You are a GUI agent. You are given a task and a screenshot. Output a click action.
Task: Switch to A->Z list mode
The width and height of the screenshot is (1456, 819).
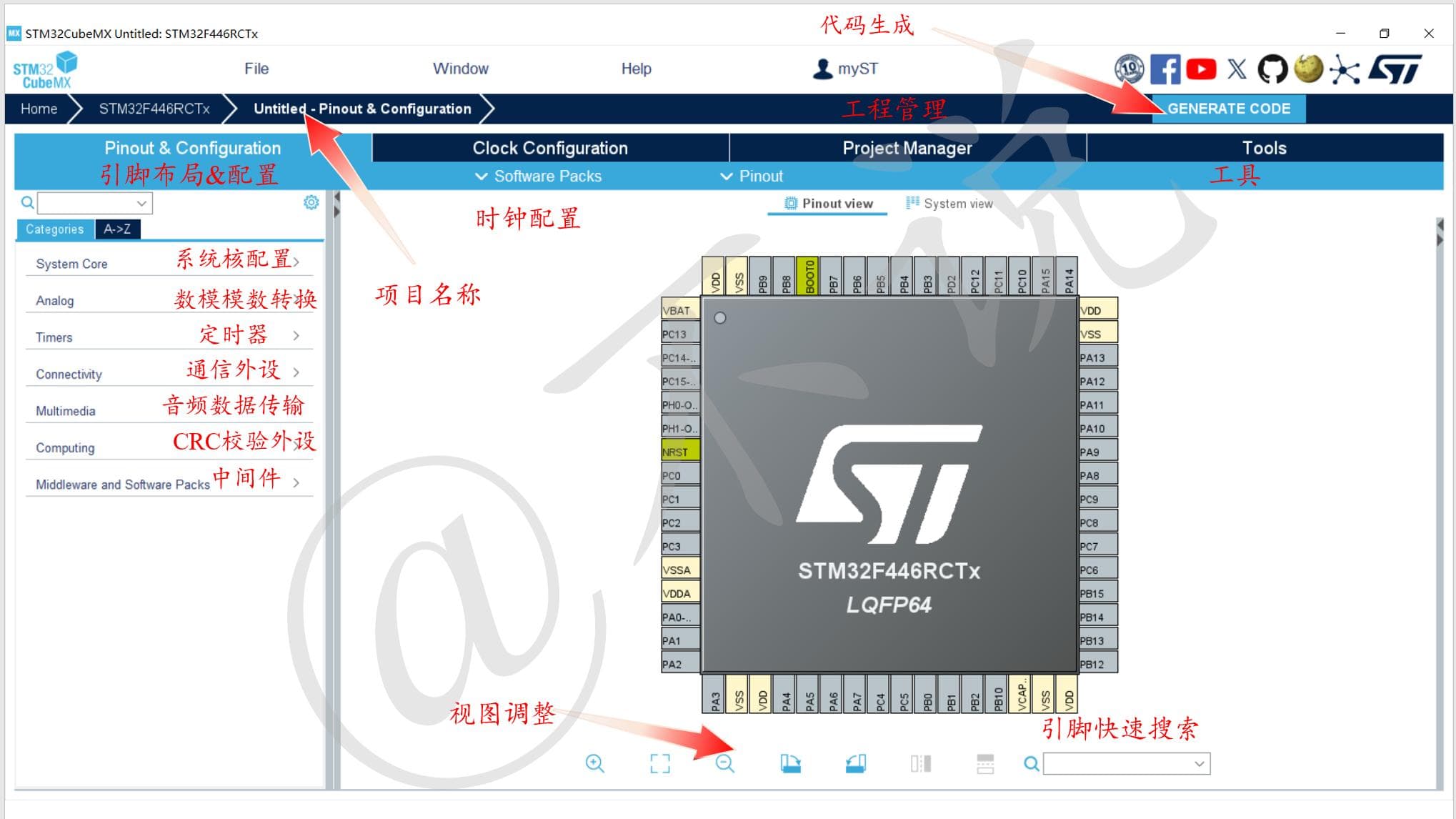[x=117, y=229]
